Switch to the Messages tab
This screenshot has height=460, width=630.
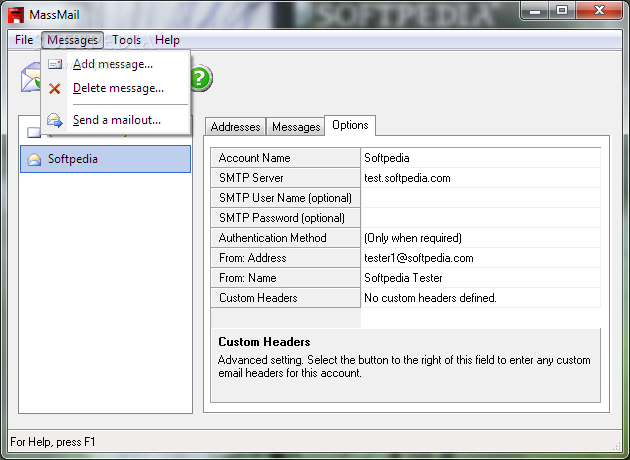click(x=296, y=127)
